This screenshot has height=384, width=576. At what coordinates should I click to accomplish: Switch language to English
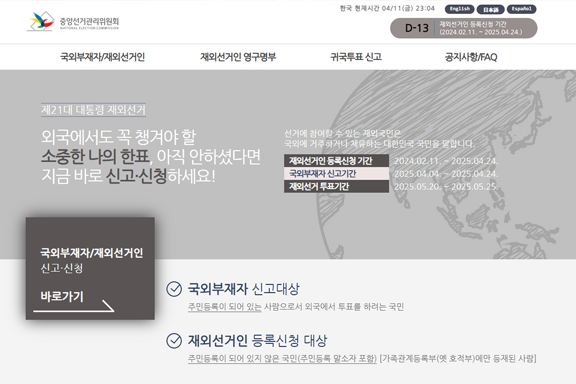point(460,9)
